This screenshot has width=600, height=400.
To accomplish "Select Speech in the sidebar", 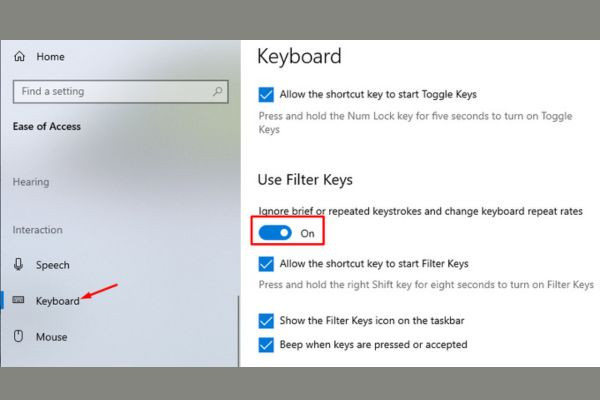I will [53, 265].
